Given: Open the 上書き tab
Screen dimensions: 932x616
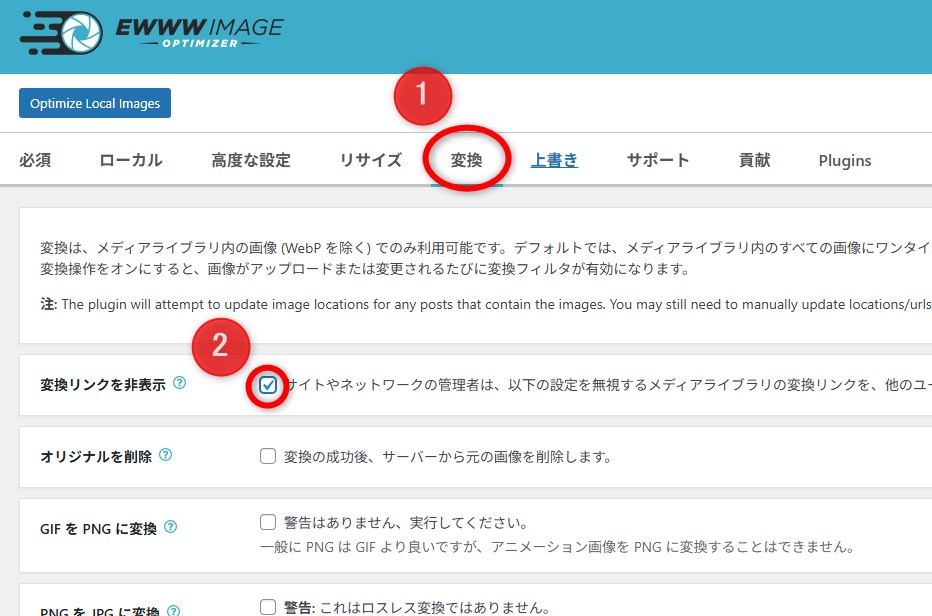Looking at the screenshot, I should [x=554, y=160].
